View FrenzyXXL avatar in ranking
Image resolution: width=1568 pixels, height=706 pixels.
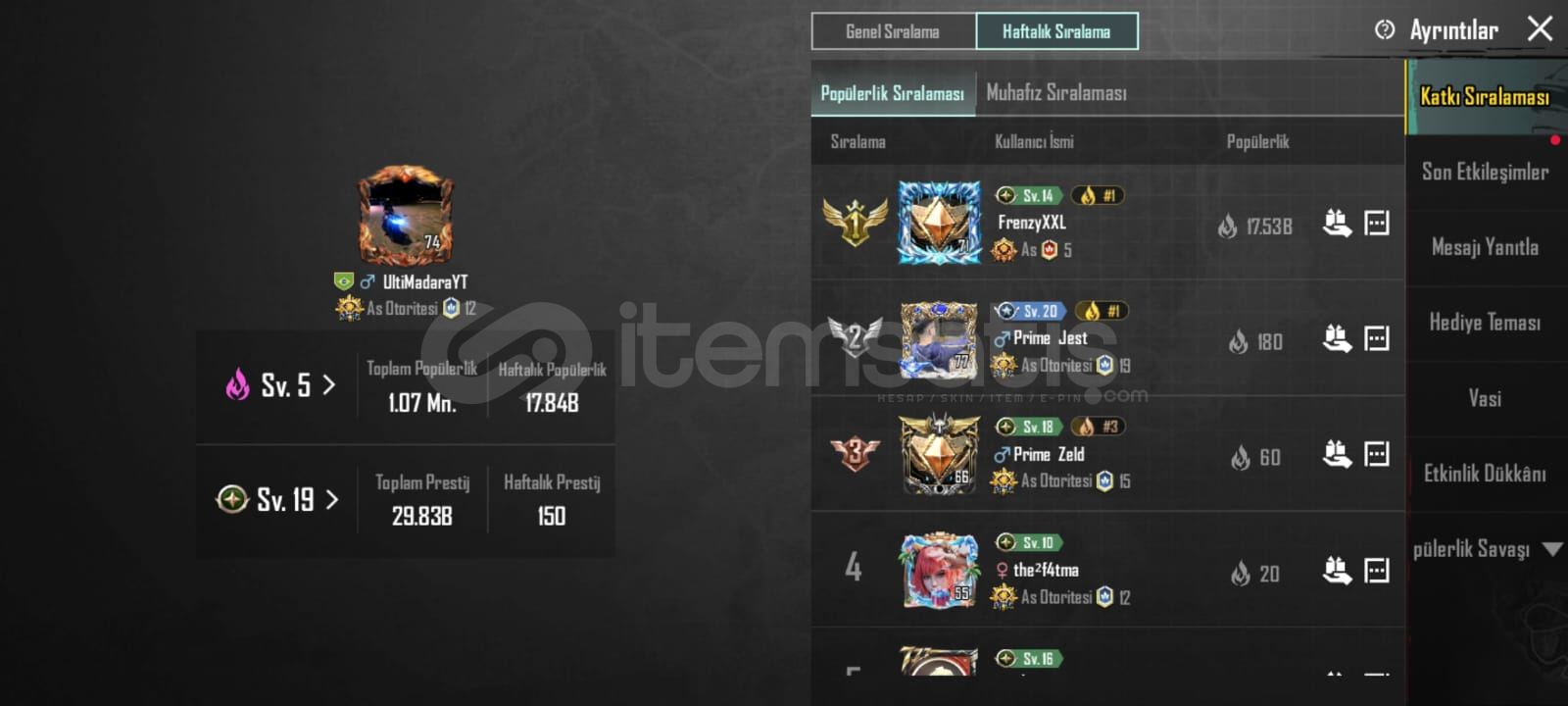[939, 223]
